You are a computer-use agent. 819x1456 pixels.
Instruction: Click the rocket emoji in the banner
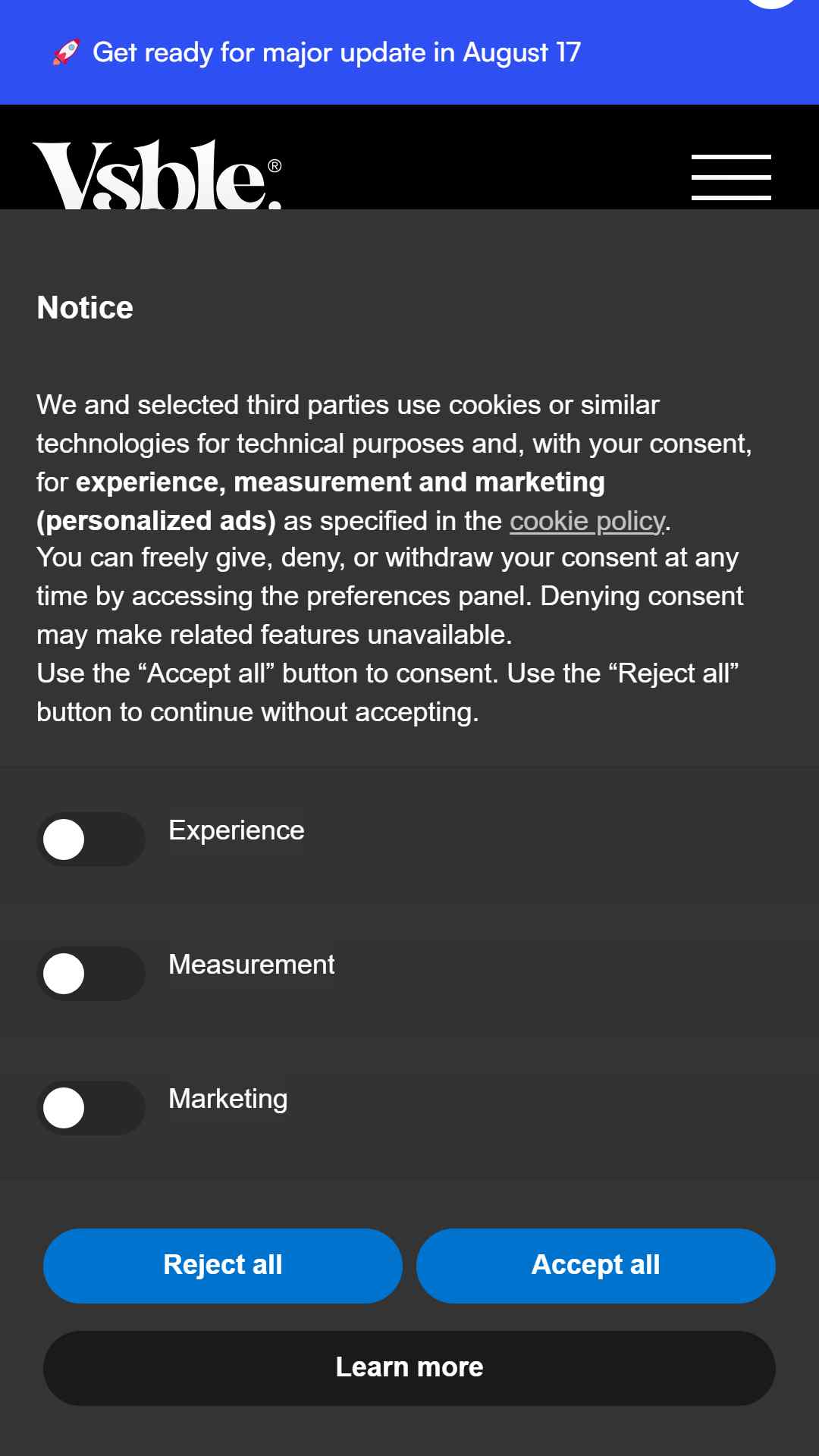66,52
